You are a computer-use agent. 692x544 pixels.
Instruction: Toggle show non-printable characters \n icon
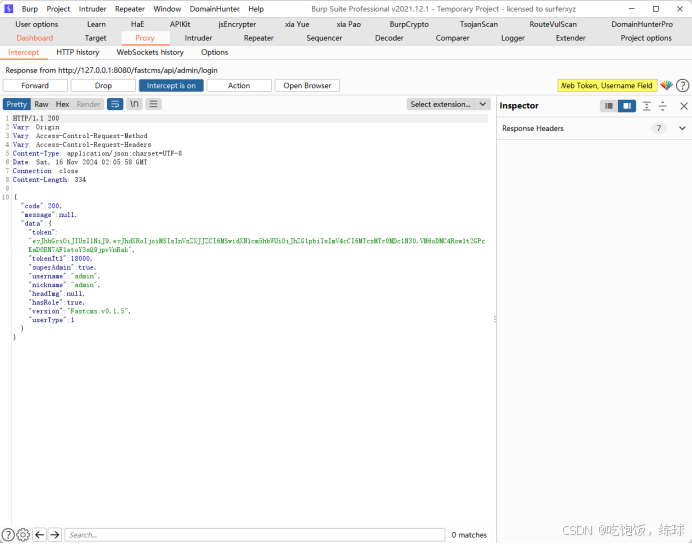point(134,104)
